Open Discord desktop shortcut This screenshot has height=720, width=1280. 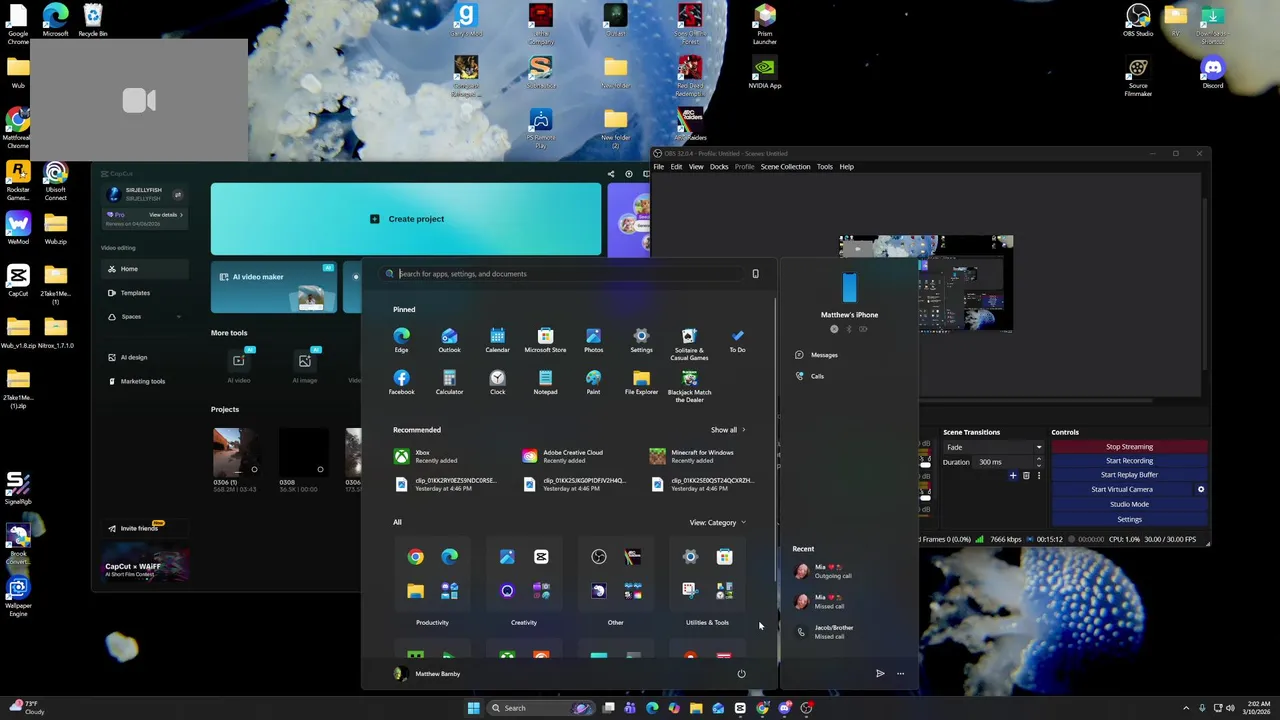(1213, 72)
